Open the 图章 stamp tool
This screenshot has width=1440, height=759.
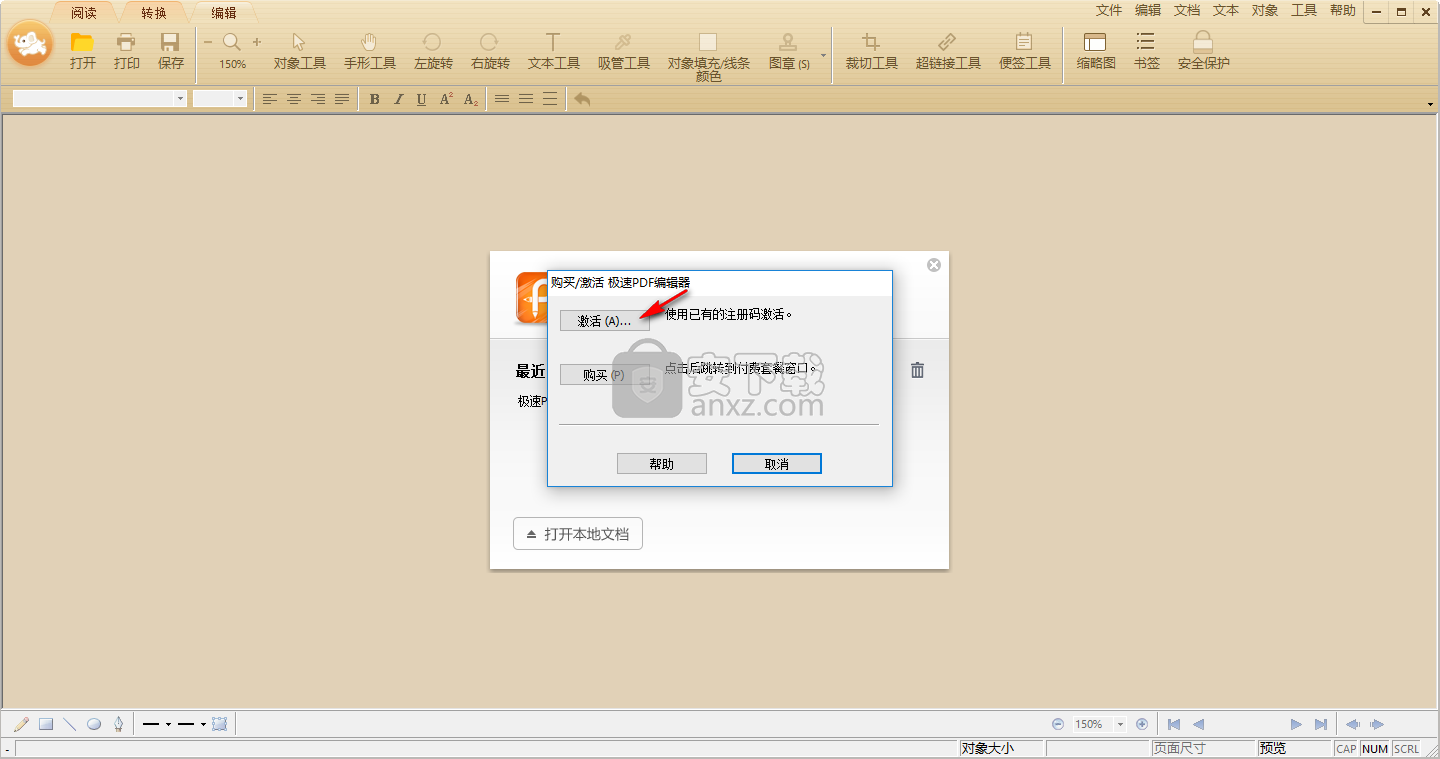[789, 50]
